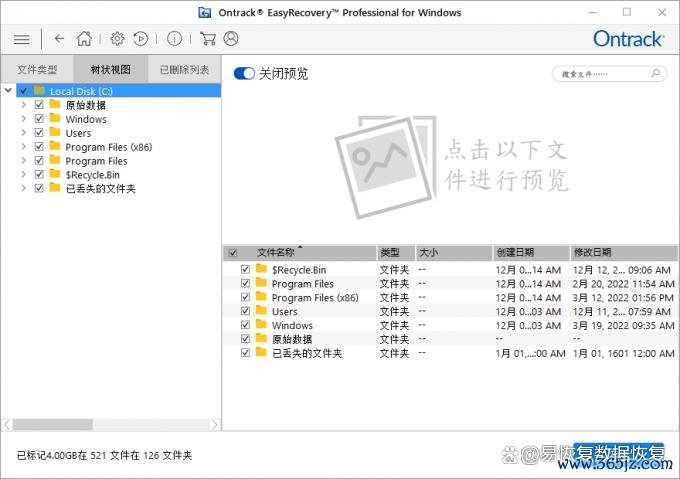Click Program Files folder icon in file list
Image resolution: width=680 pixels, height=479 pixels.
point(261,283)
